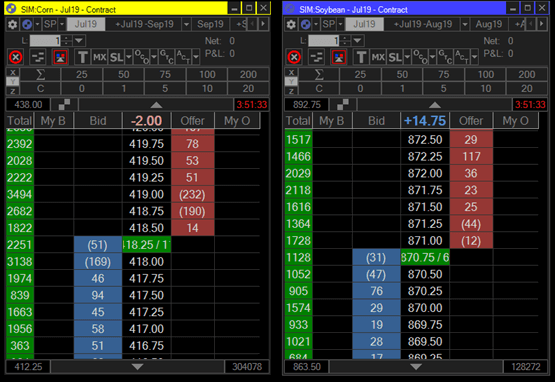
Task: Click red cancel-all orders icon in Corn window
Action: coord(15,57)
